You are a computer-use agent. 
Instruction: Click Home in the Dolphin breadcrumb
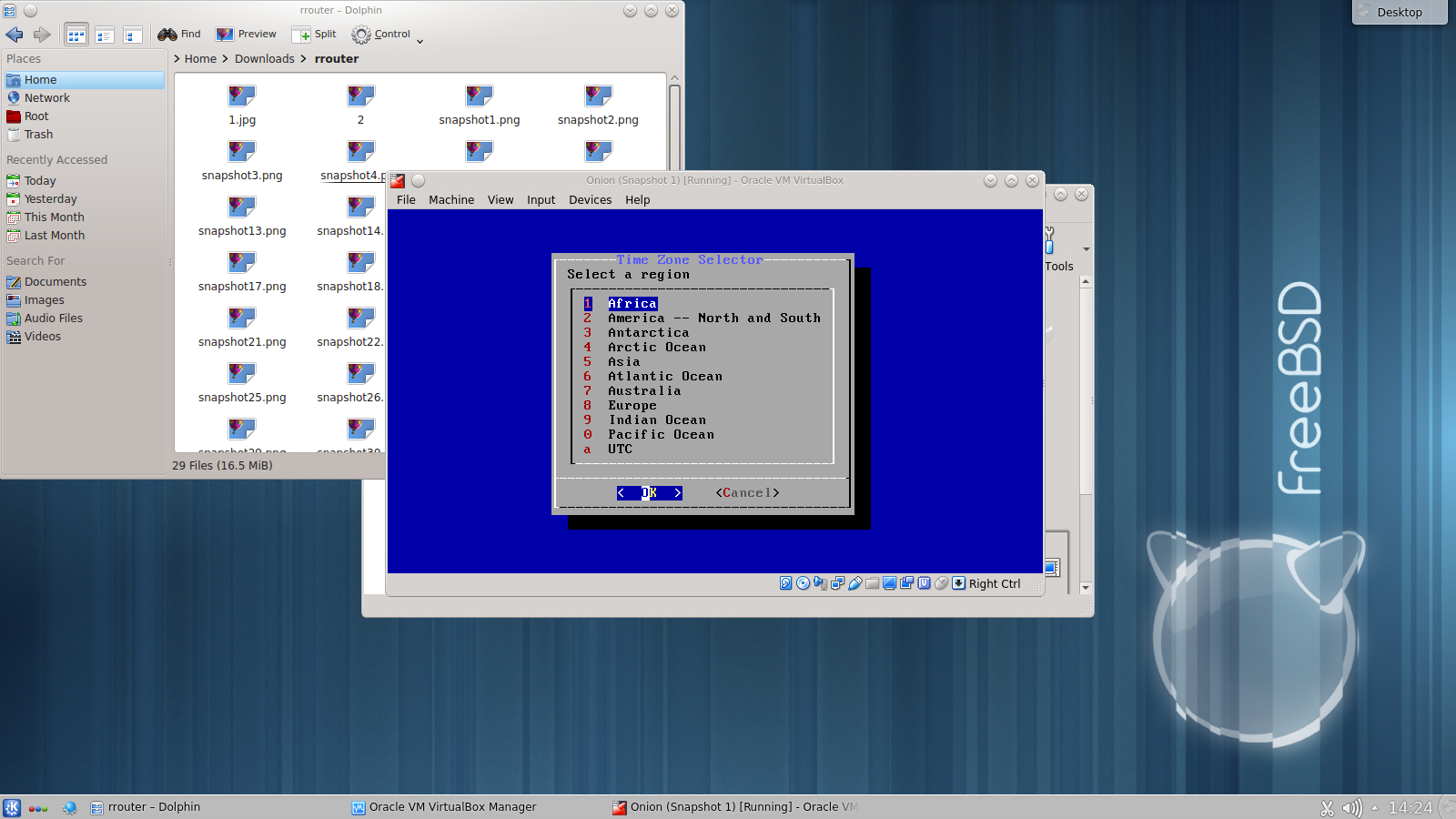coord(200,59)
